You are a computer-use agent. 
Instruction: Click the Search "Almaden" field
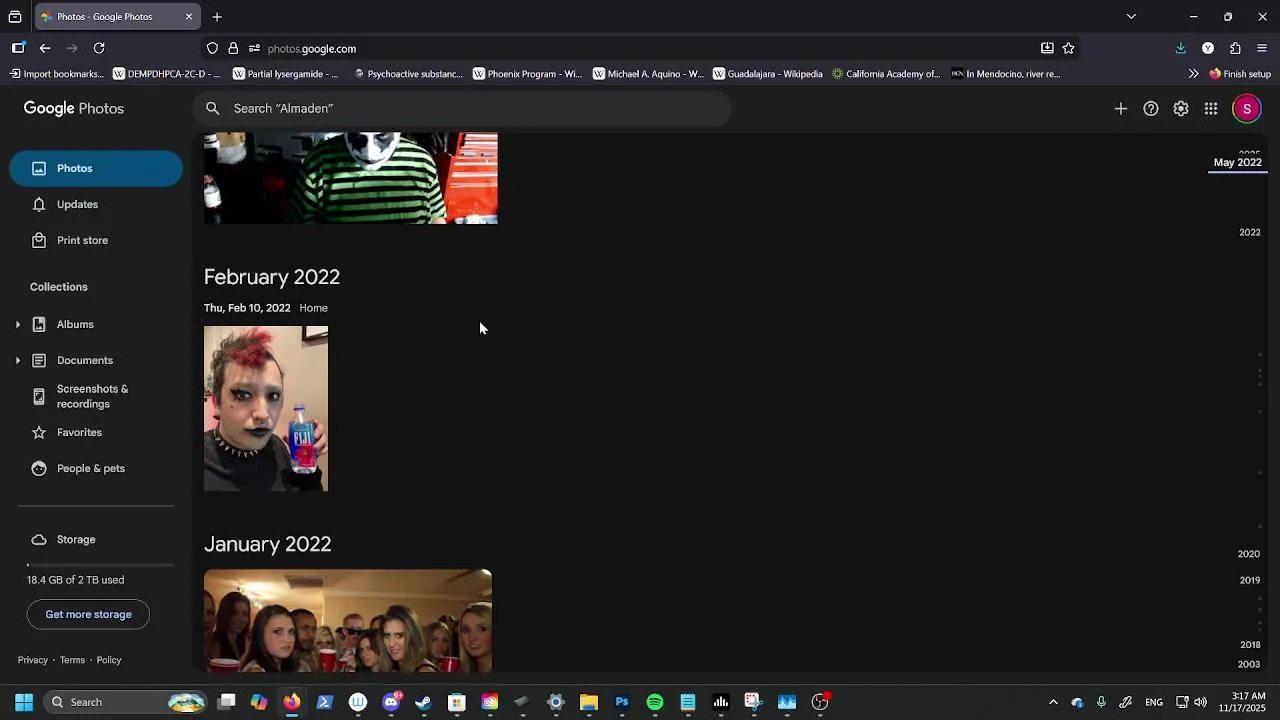[463, 108]
